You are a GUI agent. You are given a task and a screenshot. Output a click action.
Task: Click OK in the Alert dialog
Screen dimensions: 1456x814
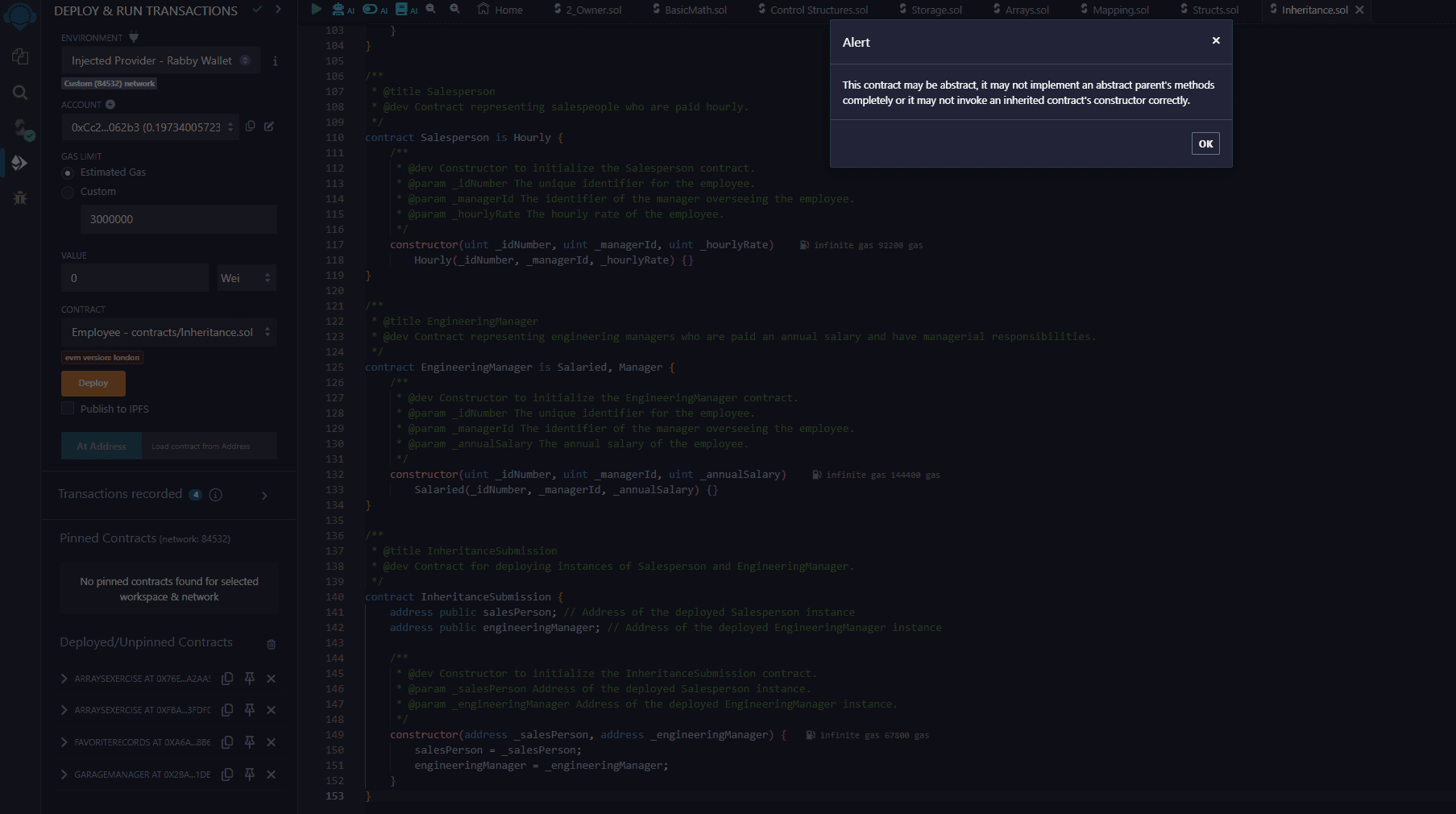1205,143
